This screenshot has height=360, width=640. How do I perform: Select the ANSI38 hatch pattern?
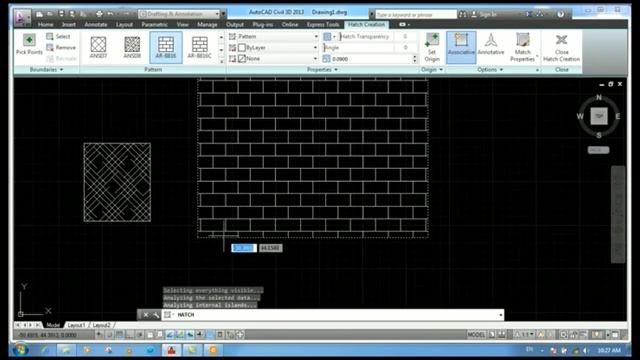point(132,47)
